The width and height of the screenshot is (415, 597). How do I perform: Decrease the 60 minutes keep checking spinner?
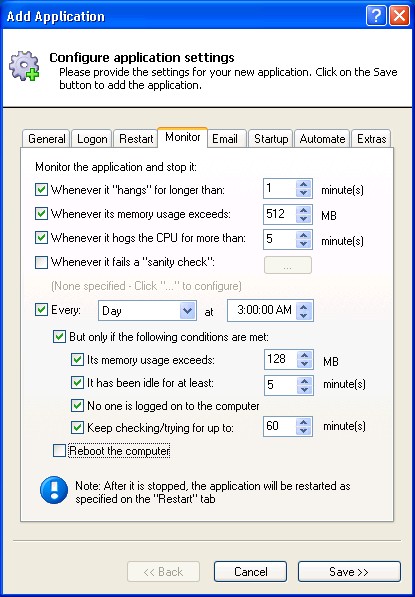click(x=303, y=431)
